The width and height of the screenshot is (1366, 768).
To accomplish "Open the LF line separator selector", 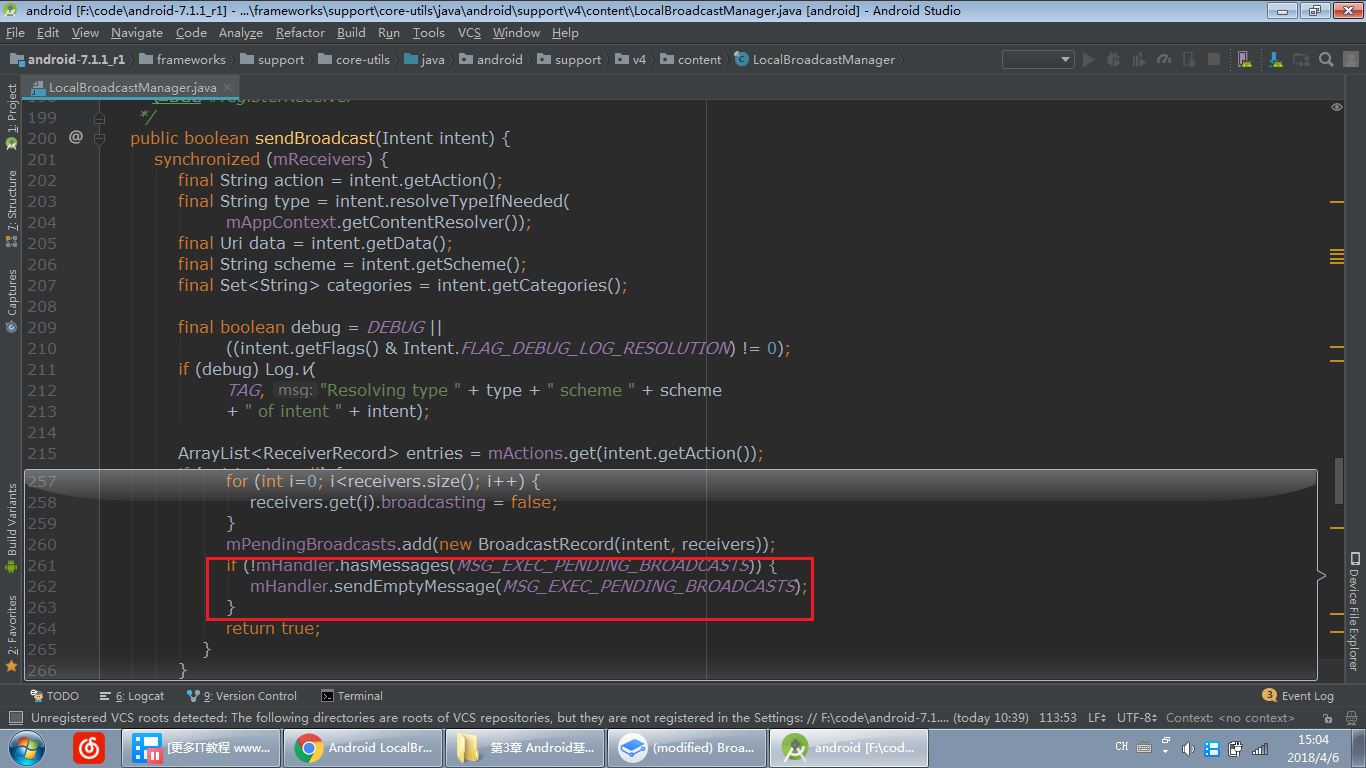I will pos(1096,718).
